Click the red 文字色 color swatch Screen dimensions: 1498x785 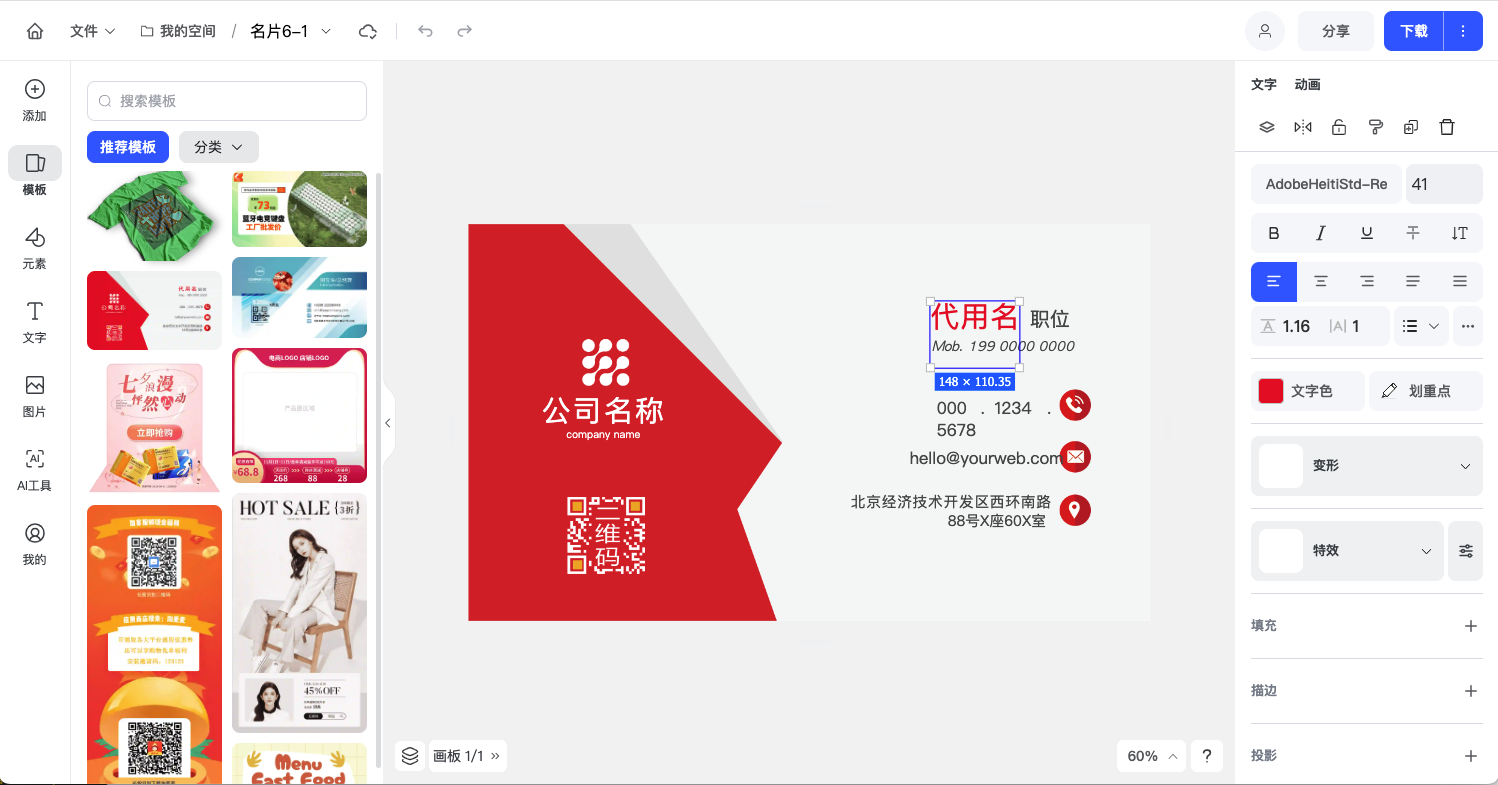(1270, 390)
